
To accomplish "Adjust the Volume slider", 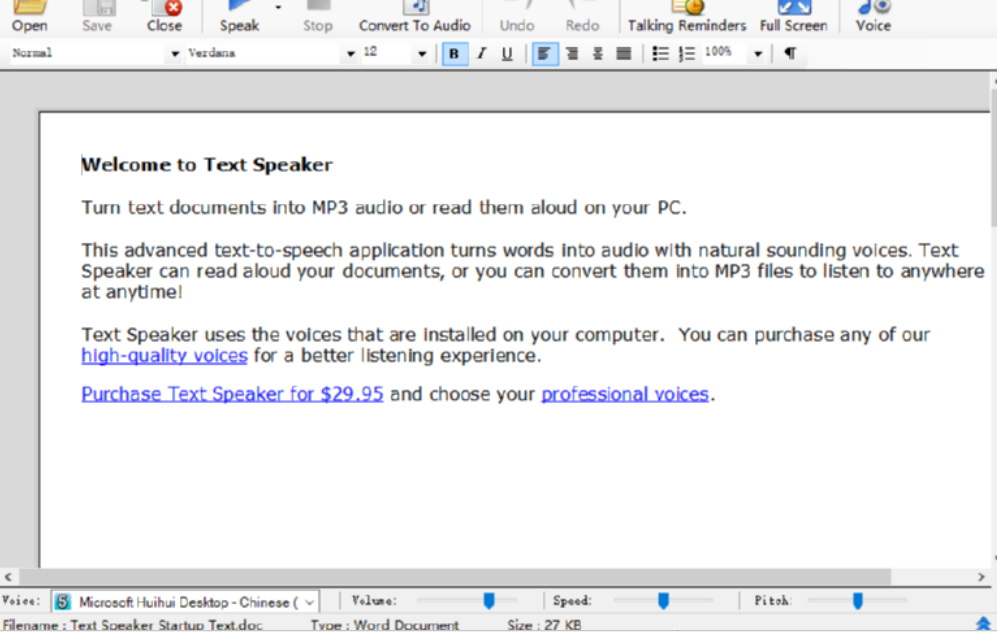I will coord(488,600).
